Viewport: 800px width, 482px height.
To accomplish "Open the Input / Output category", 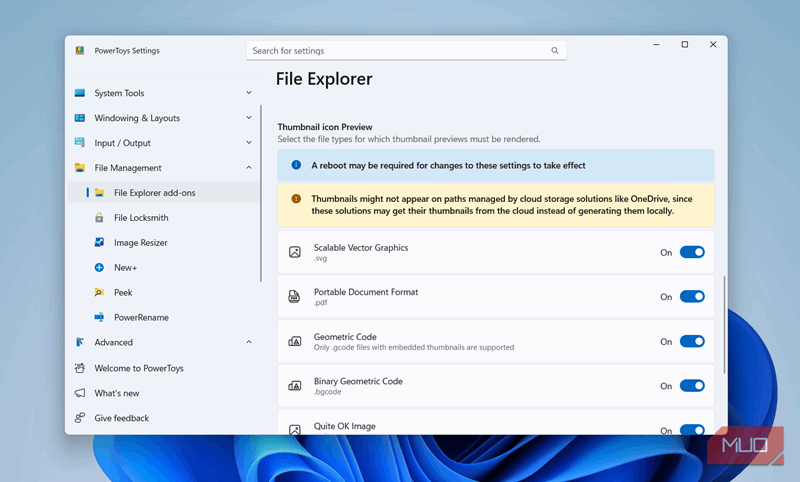I will pyautogui.click(x=122, y=143).
